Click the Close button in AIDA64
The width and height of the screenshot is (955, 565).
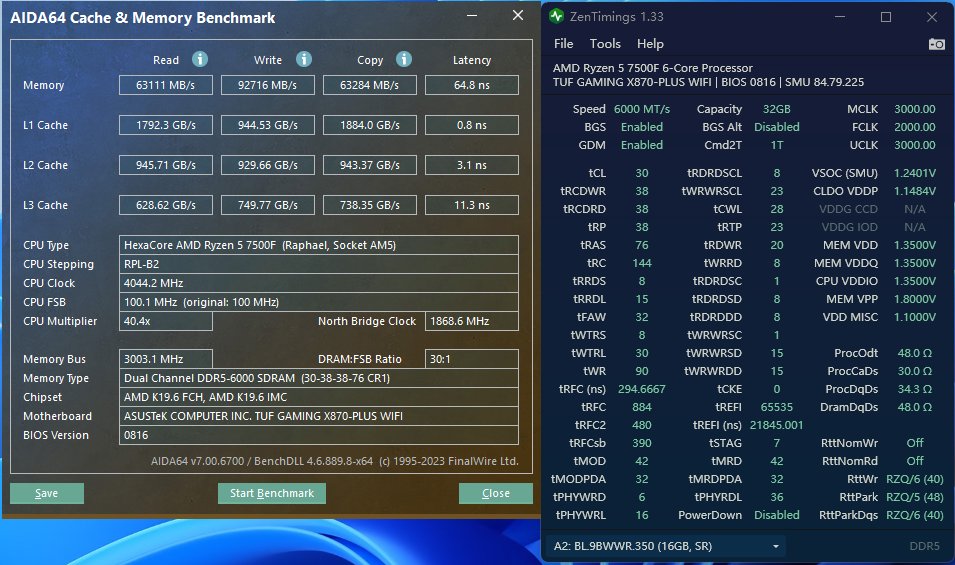496,493
